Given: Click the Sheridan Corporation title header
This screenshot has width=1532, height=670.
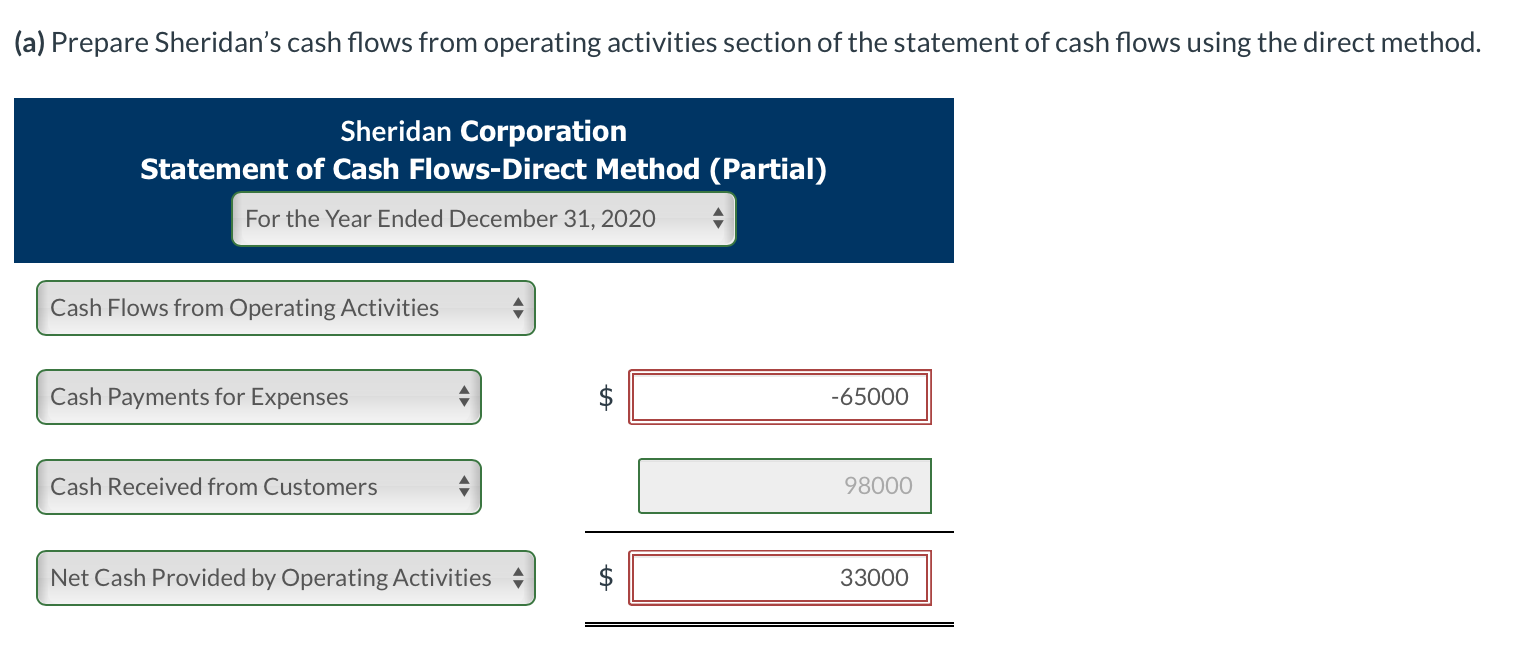Looking at the screenshot, I should click(483, 131).
